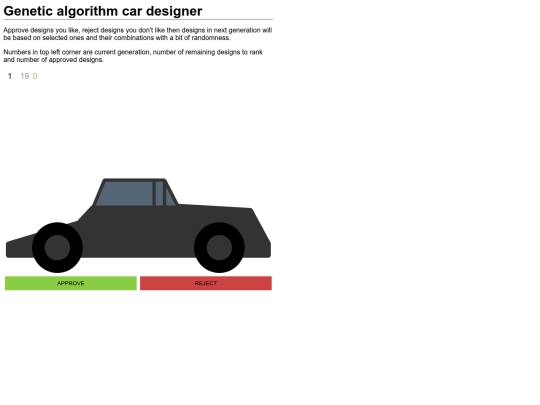540x405 pixels.
Task: Click the black car design image
Action: click(138, 226)
